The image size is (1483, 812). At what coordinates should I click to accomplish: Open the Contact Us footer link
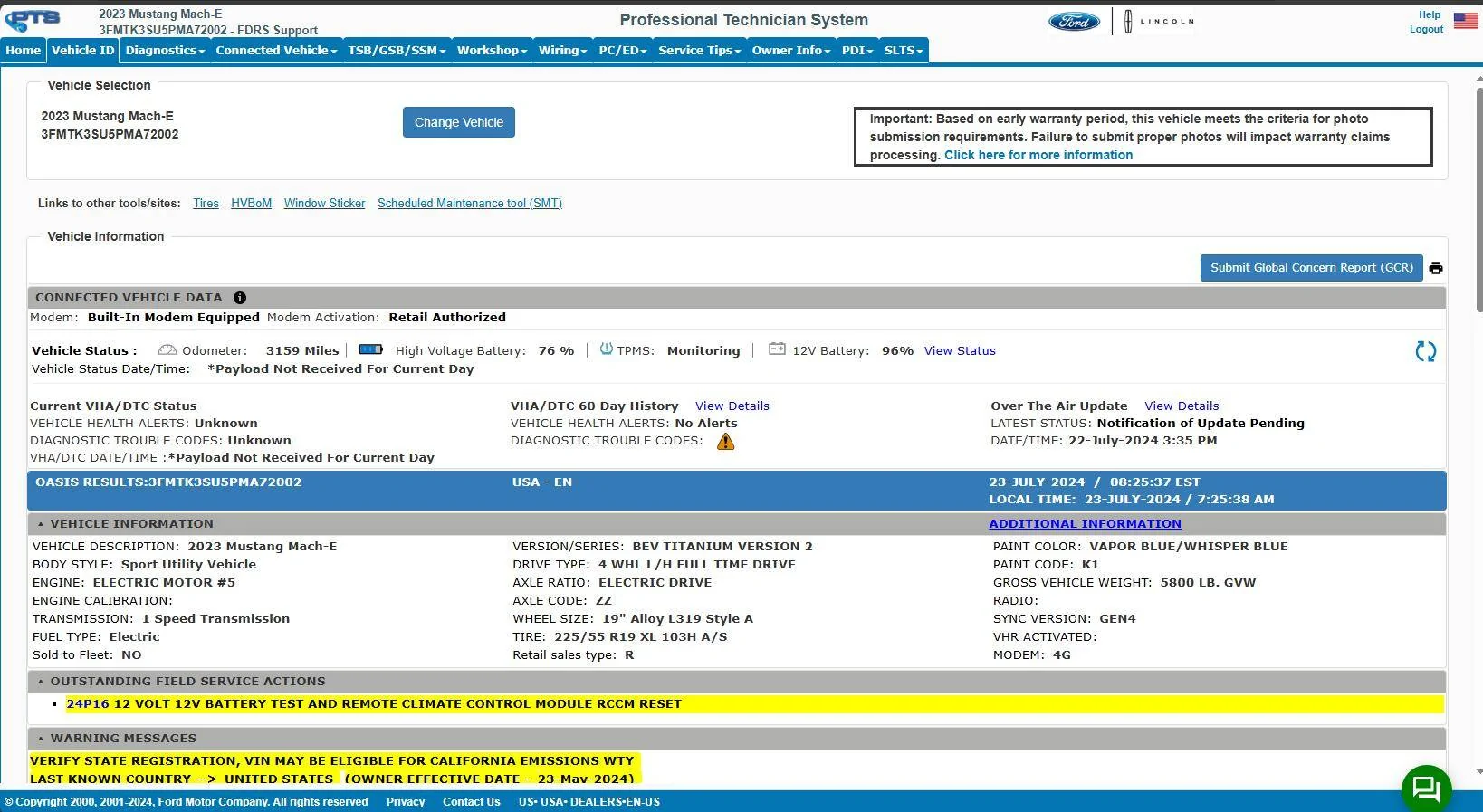(x=472, y=802)
